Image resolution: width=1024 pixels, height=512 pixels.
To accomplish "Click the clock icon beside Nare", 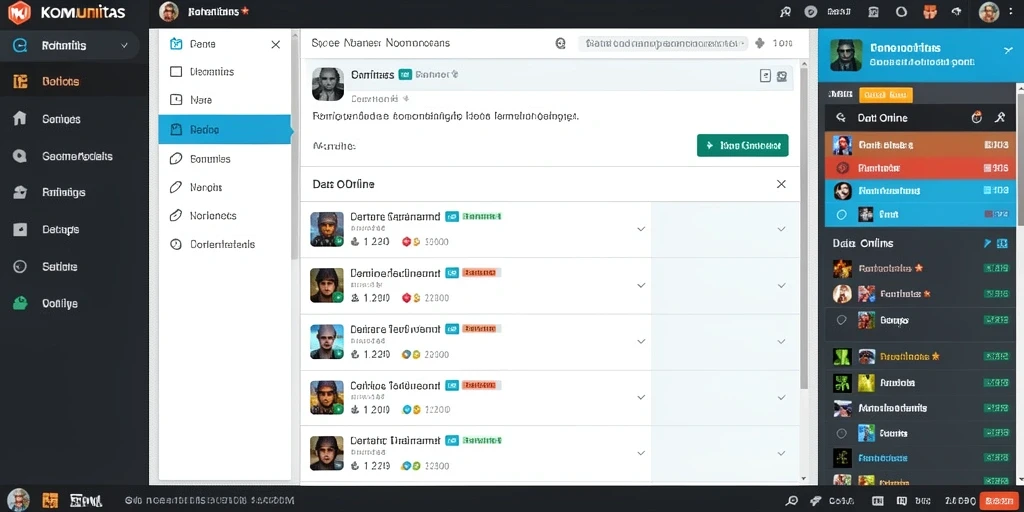I will coord(176,100).
